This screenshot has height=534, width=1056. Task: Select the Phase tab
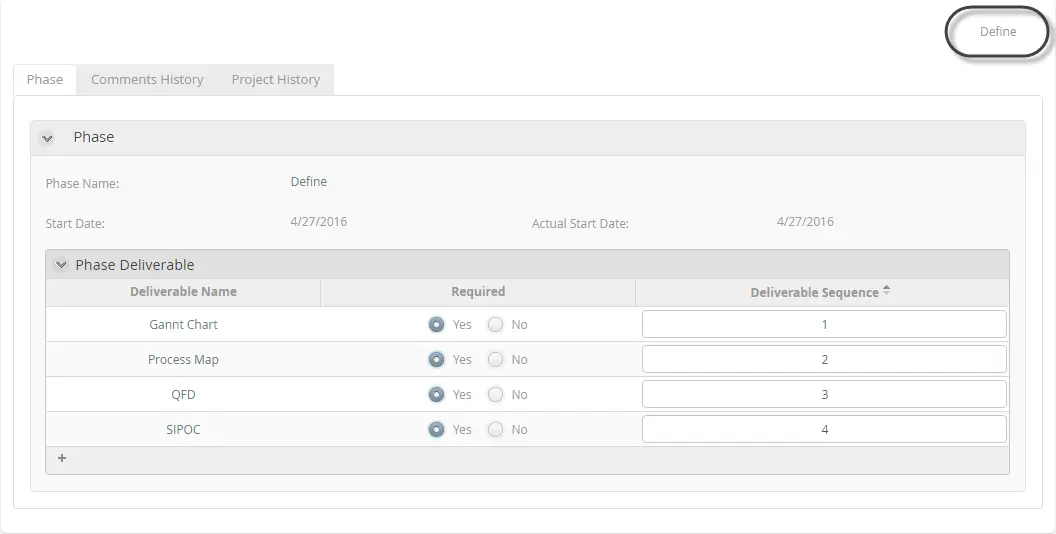(45, 79)
